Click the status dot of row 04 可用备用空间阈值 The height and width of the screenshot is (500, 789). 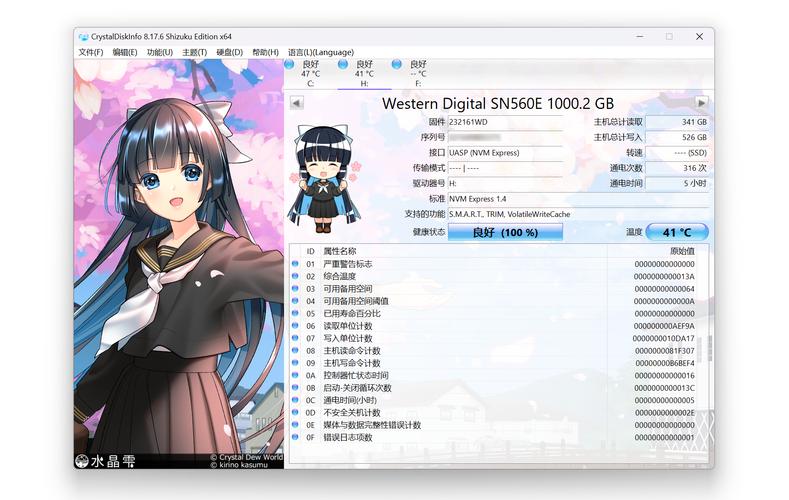click(x=295, y=301)
